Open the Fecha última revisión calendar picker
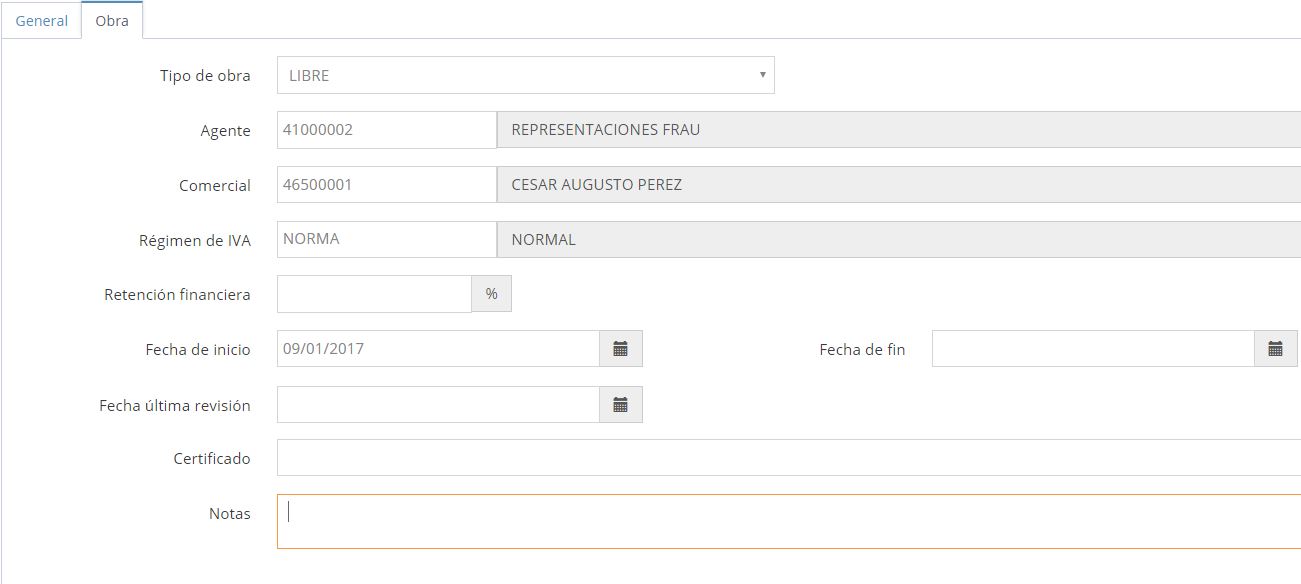The width and height of the screenshot is (1301, 584). pyautogui.click(x=620, y=405)
